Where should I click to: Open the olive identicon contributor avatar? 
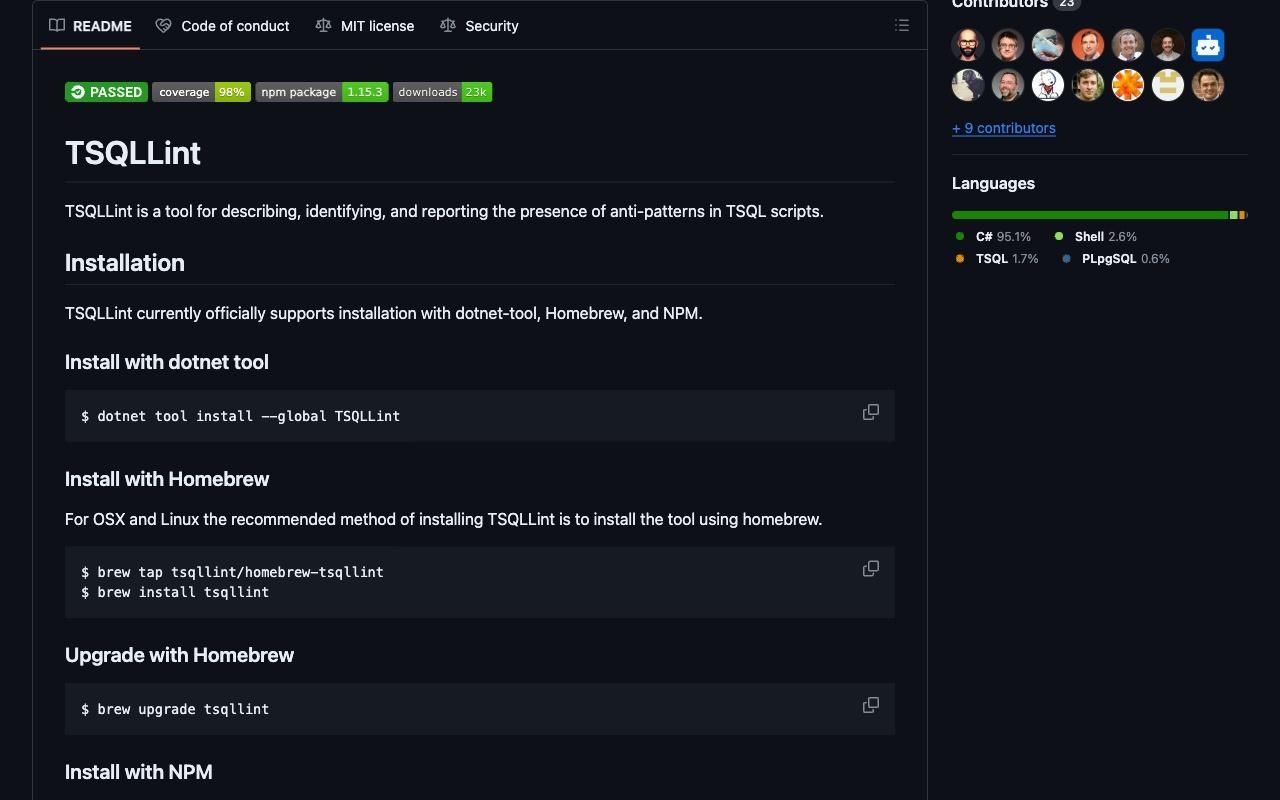(1168, 85)
